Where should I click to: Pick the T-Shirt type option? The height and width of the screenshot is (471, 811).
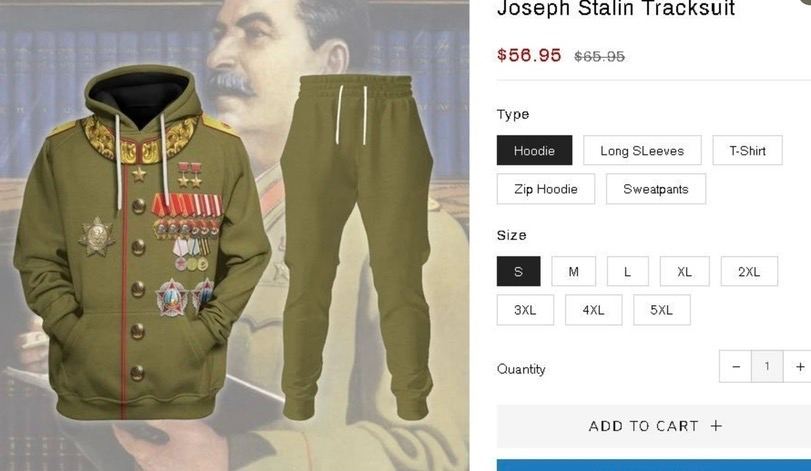(747, 150)
